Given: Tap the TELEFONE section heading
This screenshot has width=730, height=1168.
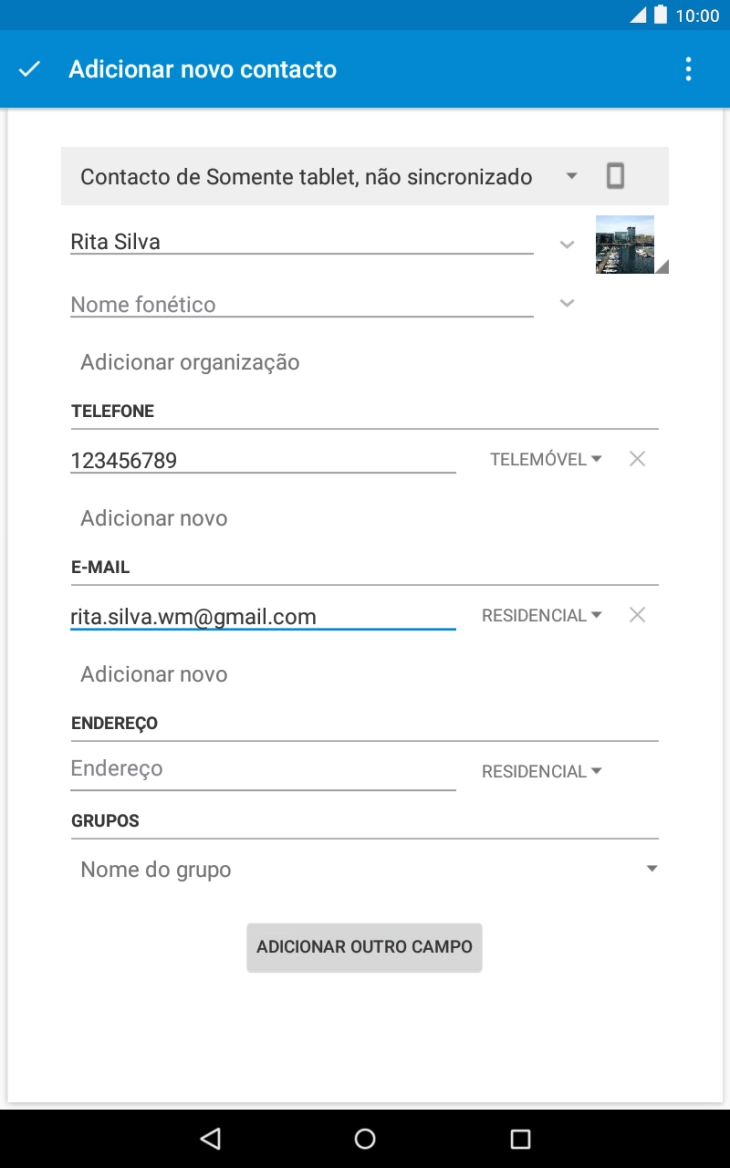Looking at the screenshot, I should click(x=112, y=411).
